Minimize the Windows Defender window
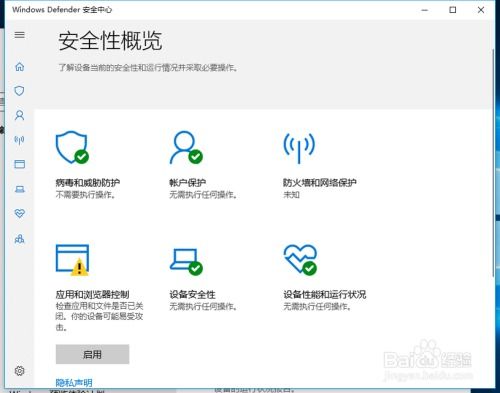 tap(424, 10)
